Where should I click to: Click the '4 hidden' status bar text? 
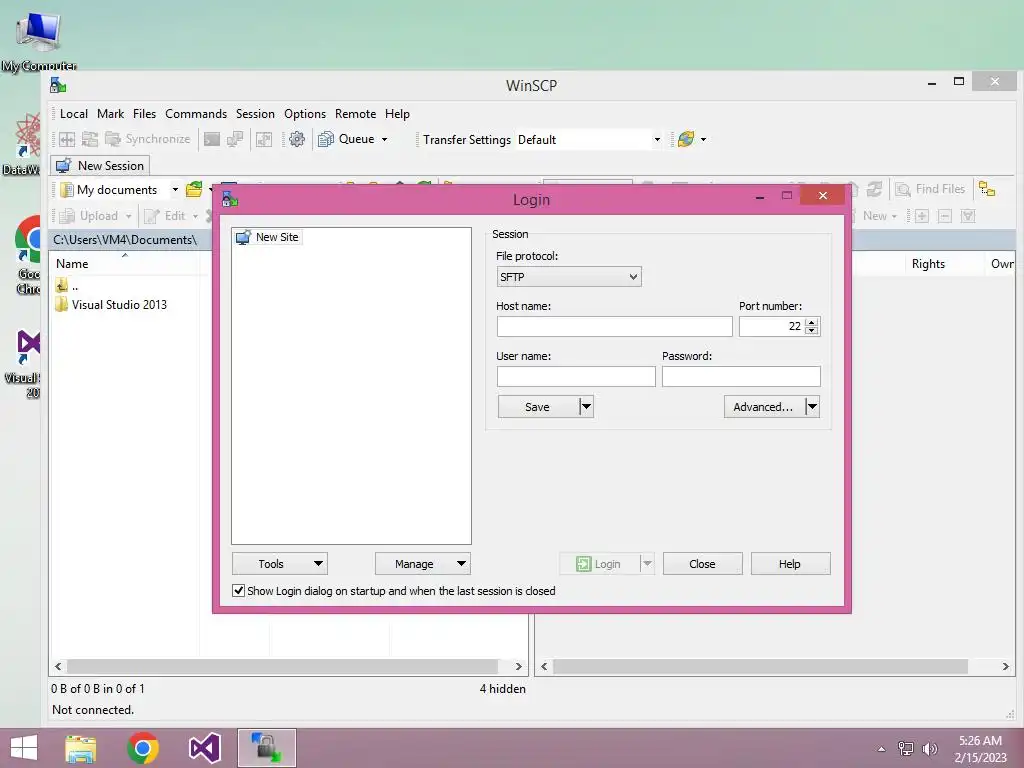pyautogui.click(x=502, y=689)
